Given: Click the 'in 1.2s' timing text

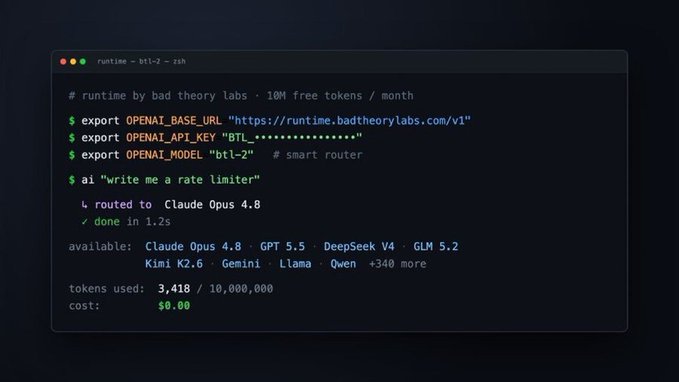Looking at the screenshot, I should pyautogui.click(x=149, y=222).
